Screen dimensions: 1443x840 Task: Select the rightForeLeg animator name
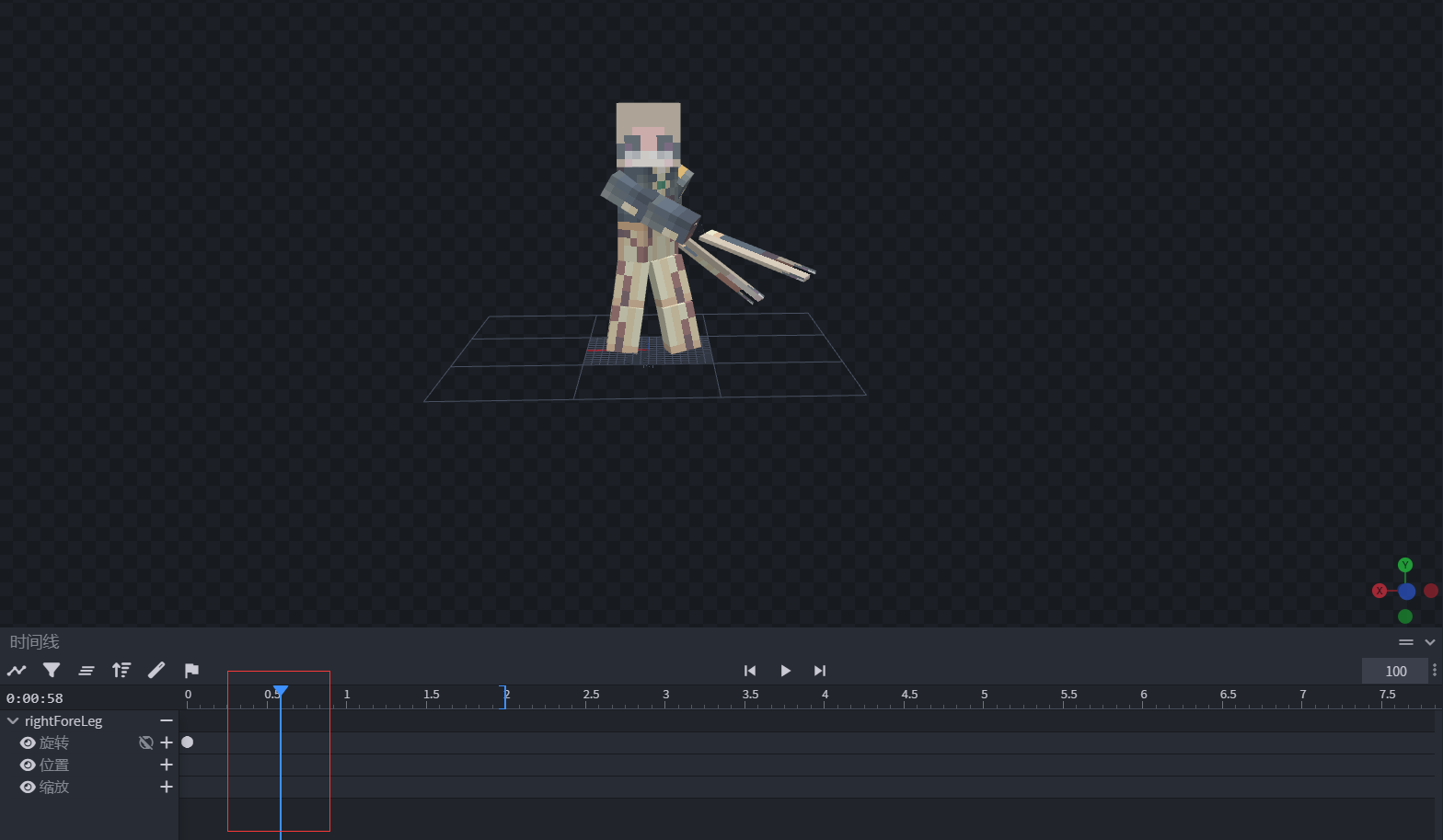(x=63, y=720)
